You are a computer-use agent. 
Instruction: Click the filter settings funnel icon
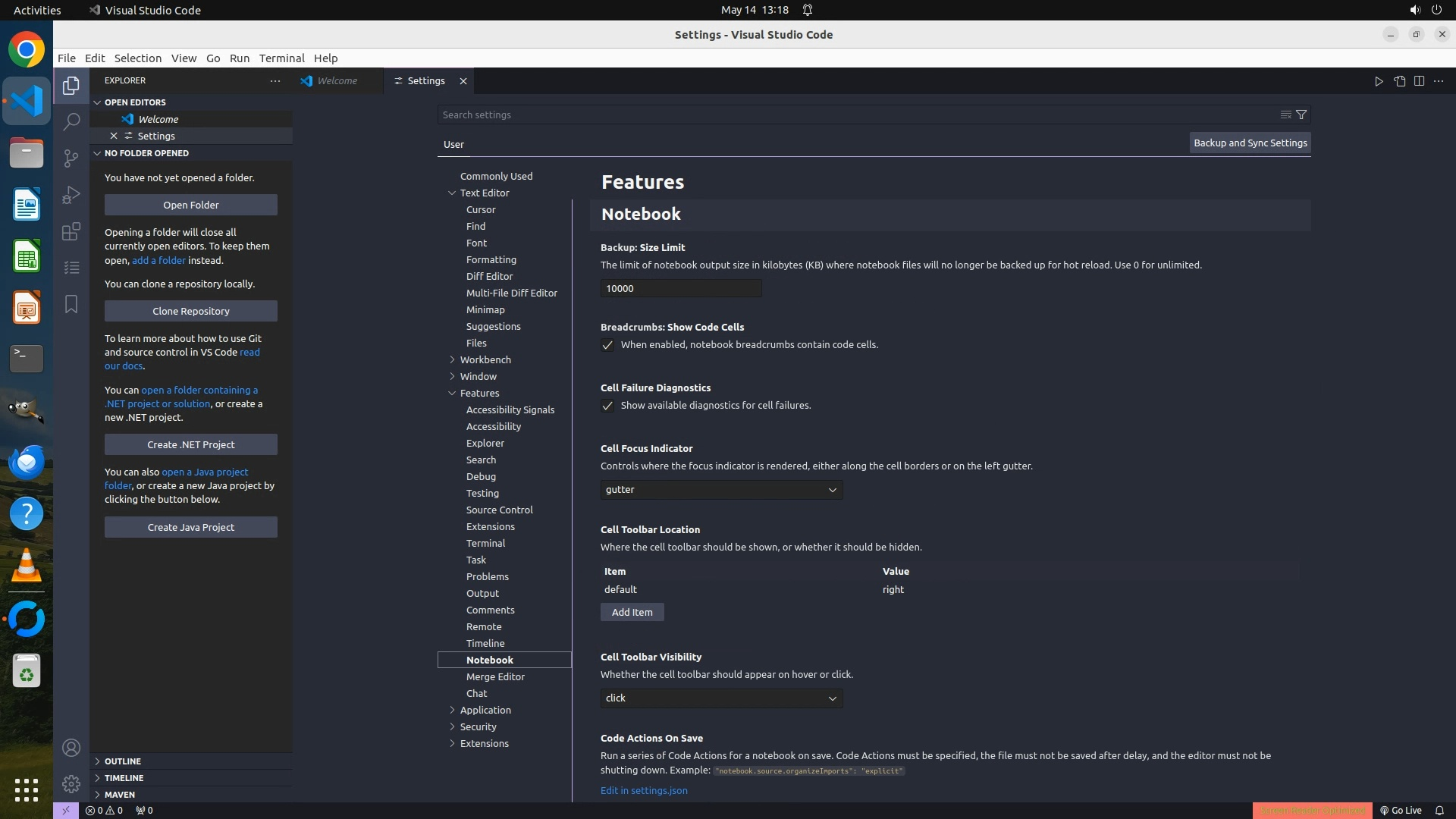[x=1301, y=115]
